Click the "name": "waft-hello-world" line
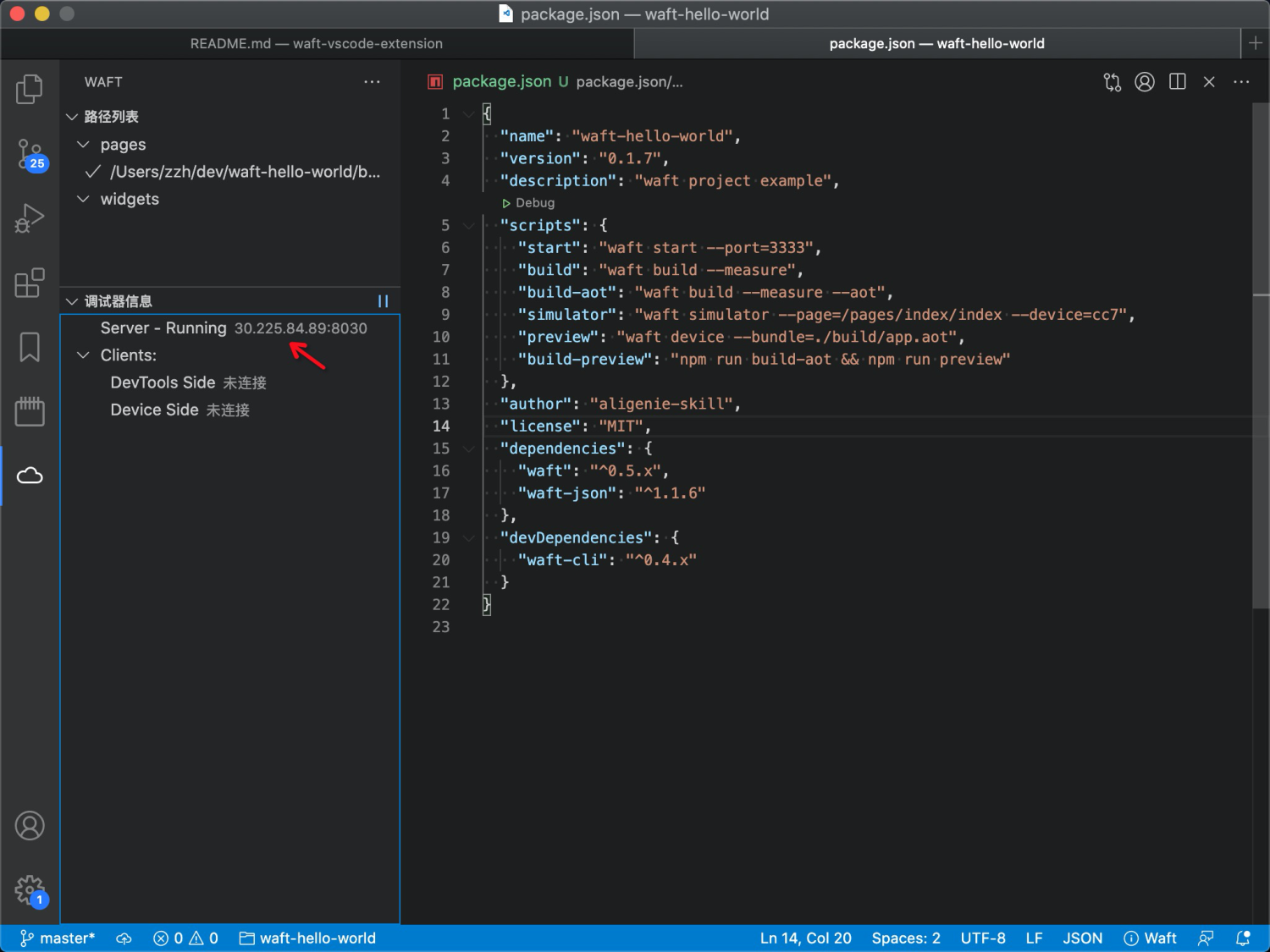Screen dimensions: 1270x952 [x=620, y=136]
